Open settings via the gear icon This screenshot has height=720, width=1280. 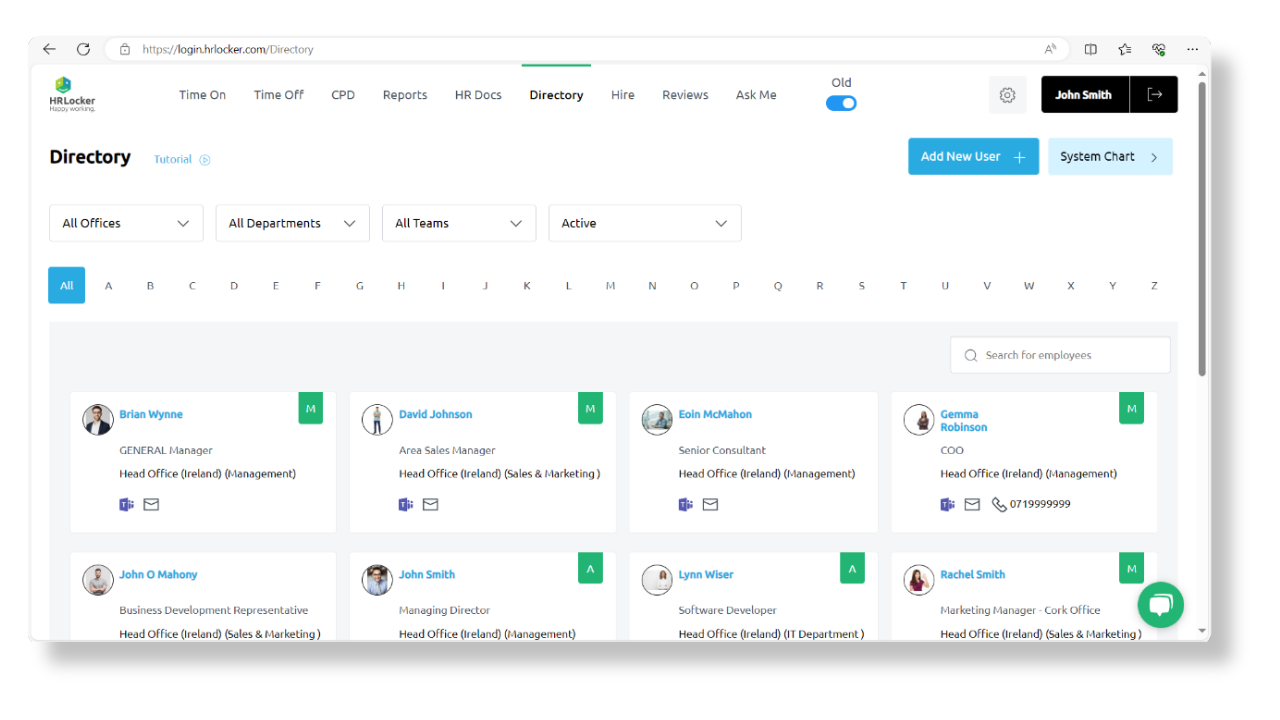click(x=1007, y=94)
